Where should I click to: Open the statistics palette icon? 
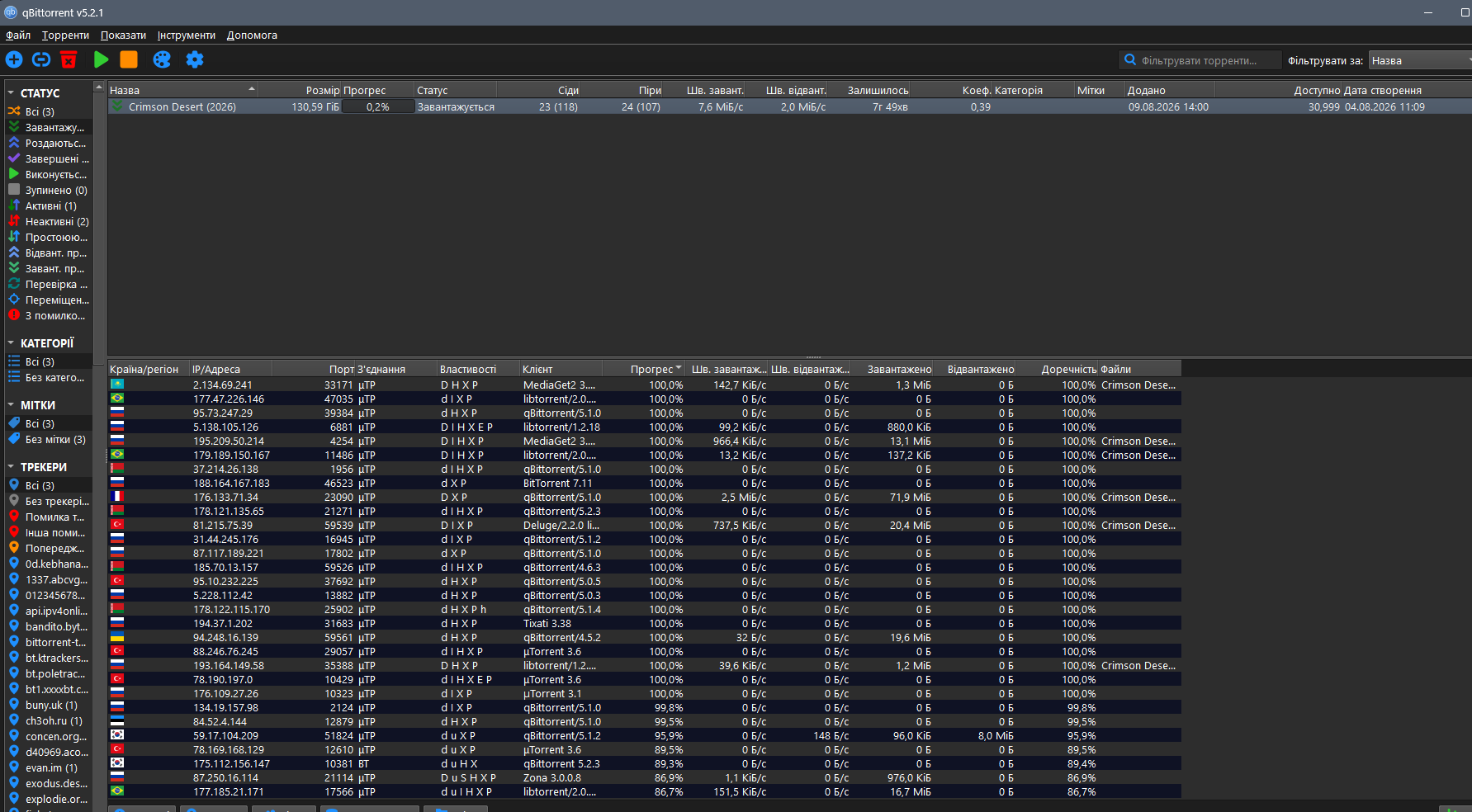click(162, 59)
